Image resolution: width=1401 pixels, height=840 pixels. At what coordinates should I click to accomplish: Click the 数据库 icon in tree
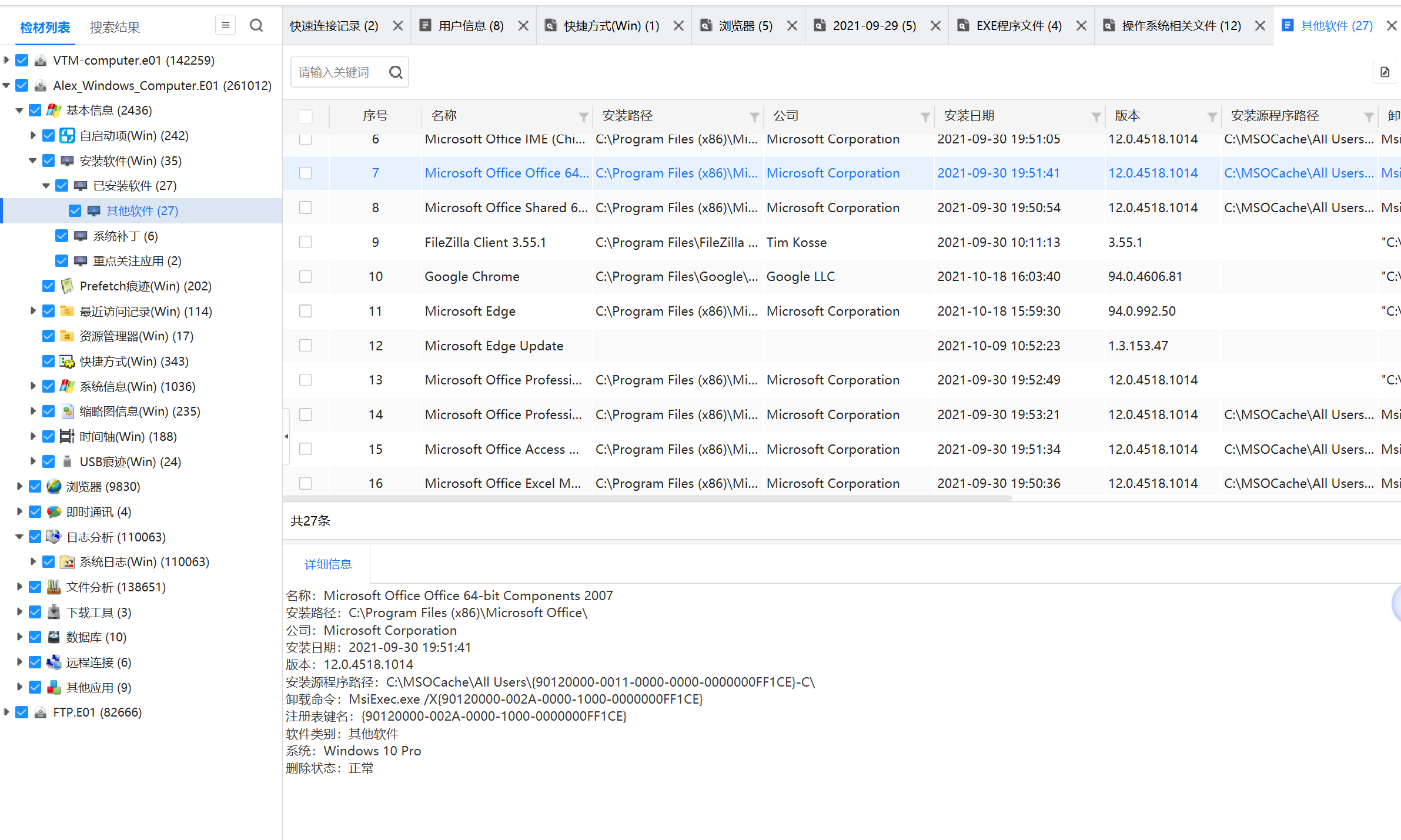point(54,637)
